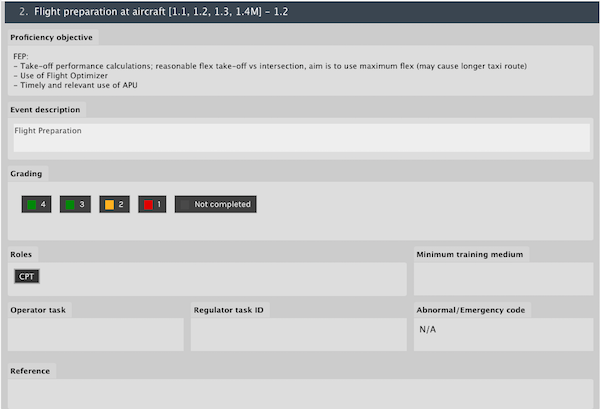
Task: Select grade 3 button
Action: 75,204
